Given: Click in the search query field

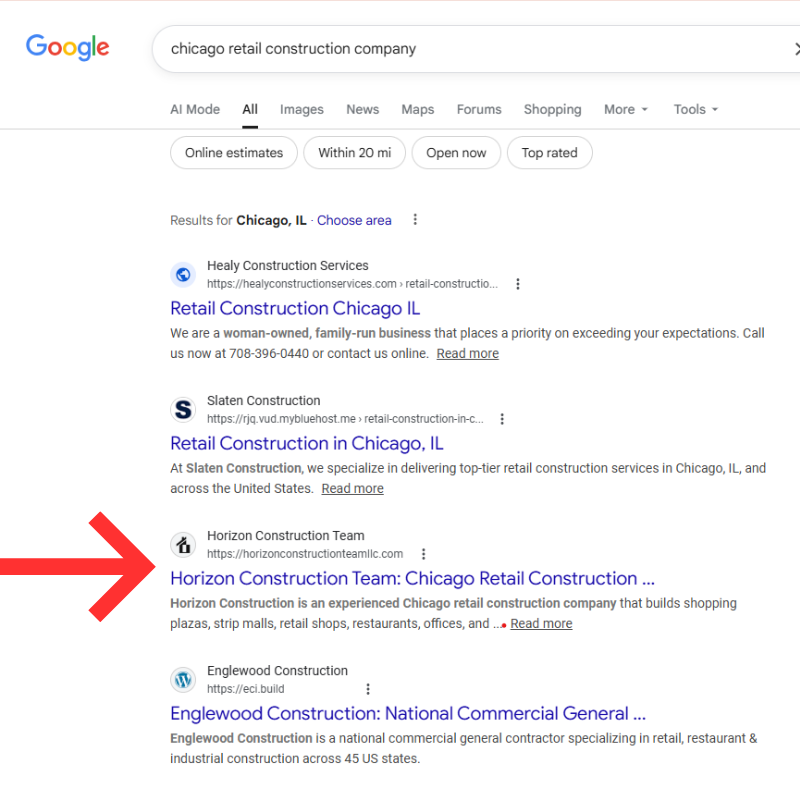Looking at the screenshot, I should click(450, 49).
